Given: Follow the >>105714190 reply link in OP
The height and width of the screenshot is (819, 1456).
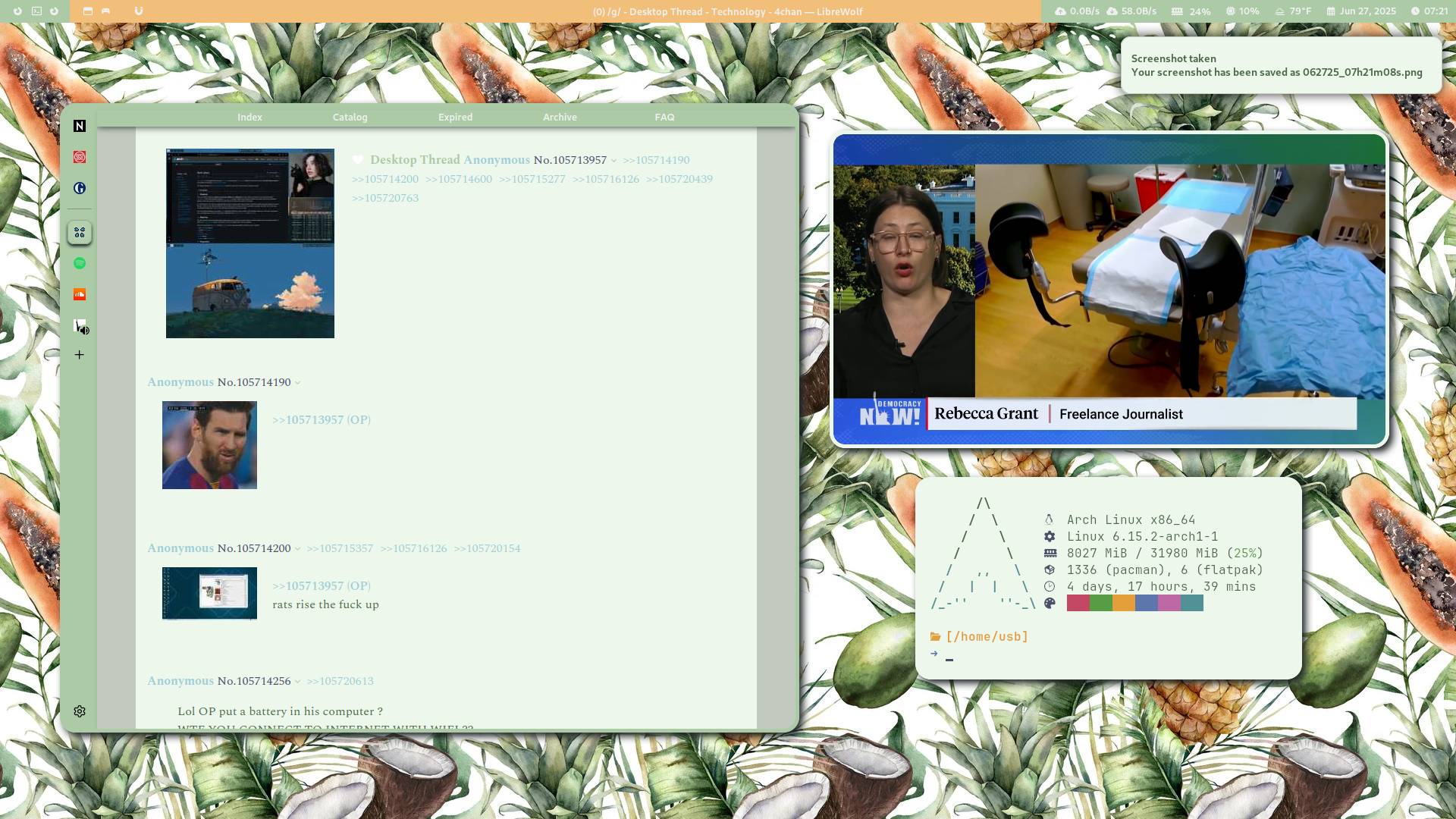Looking at the screenshot, I should [x=656, y=160].
